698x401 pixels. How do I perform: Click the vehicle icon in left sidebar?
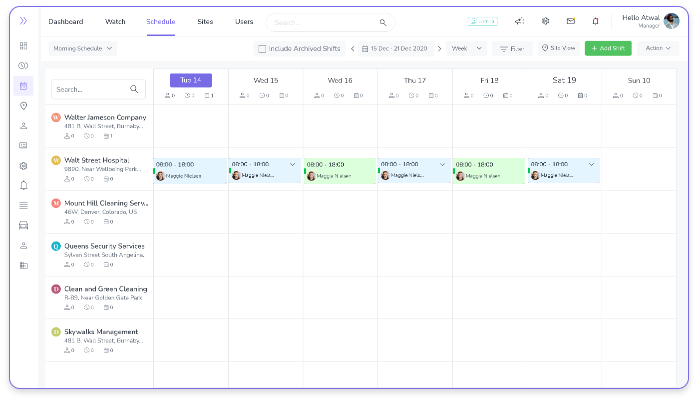(x=23, y=225)
